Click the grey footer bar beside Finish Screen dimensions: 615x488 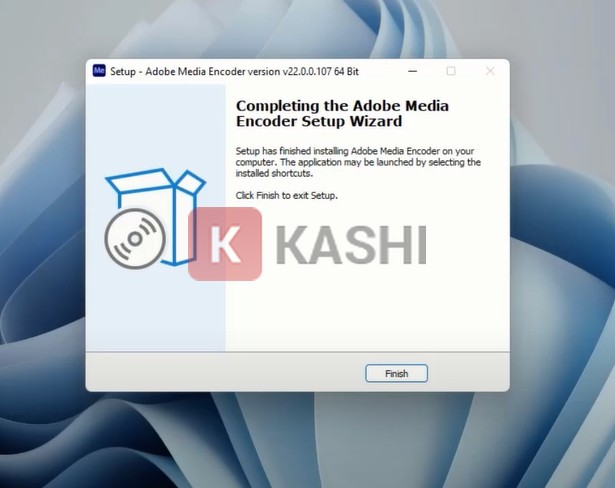(x=224, y=372)
